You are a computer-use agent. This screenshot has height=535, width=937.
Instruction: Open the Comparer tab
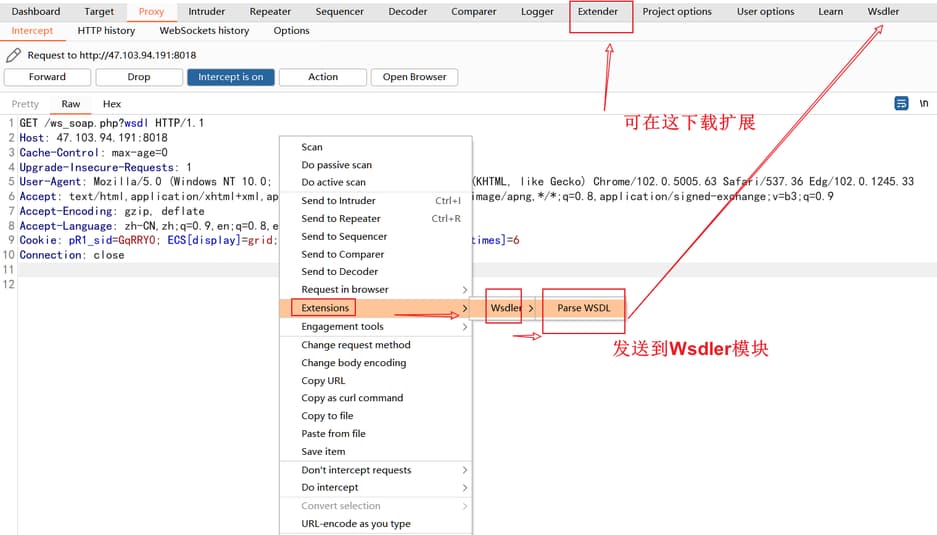(473, 11)
